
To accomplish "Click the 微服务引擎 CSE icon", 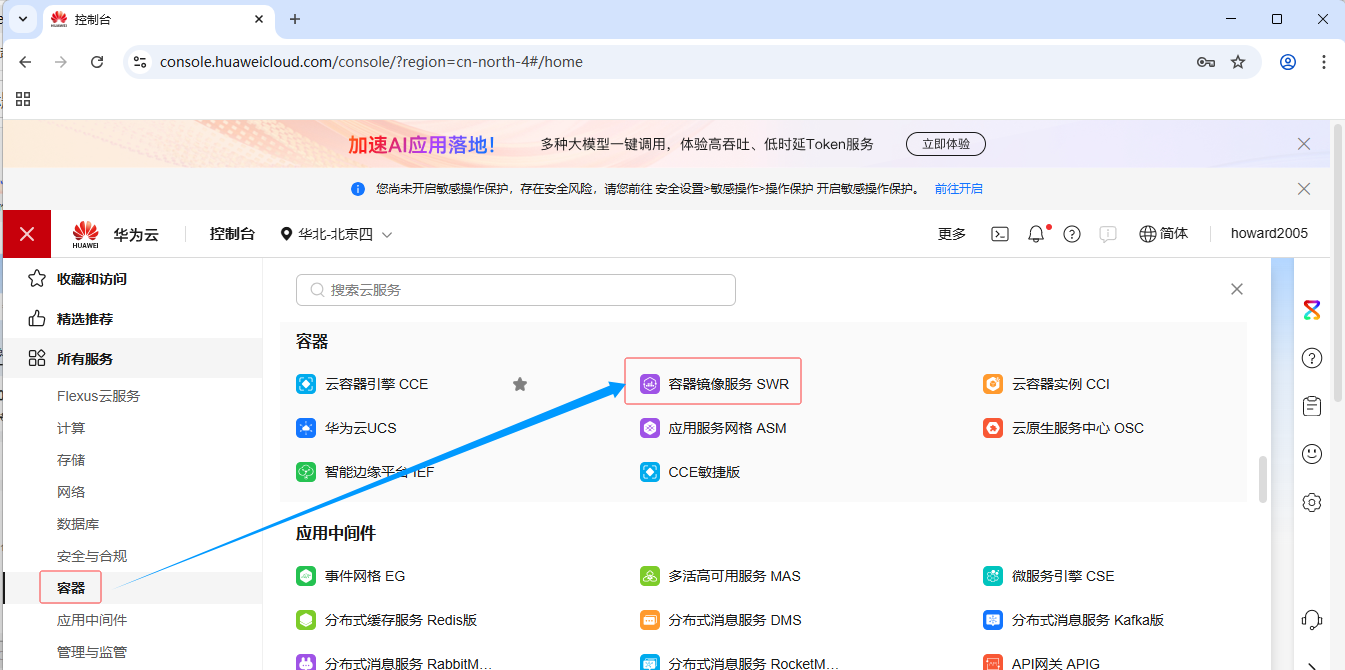I will coord(993,576).
